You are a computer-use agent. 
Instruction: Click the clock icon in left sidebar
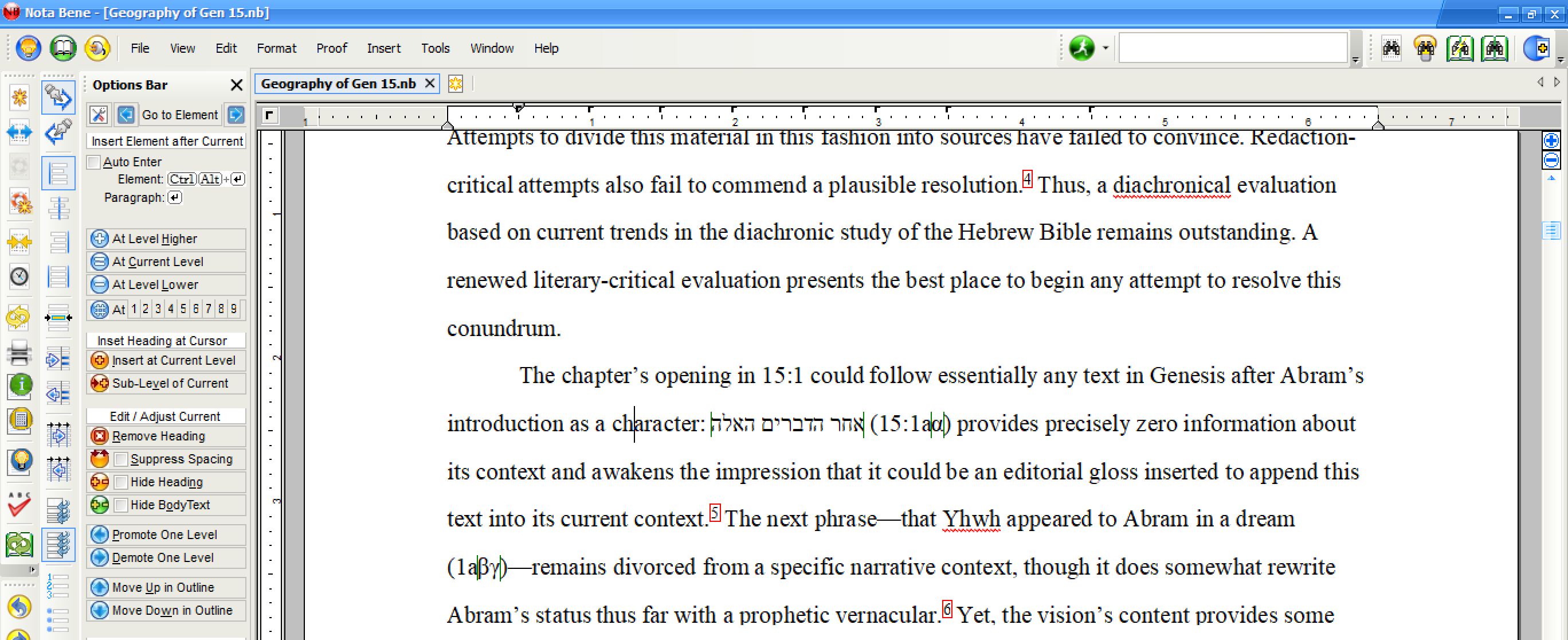19,276
